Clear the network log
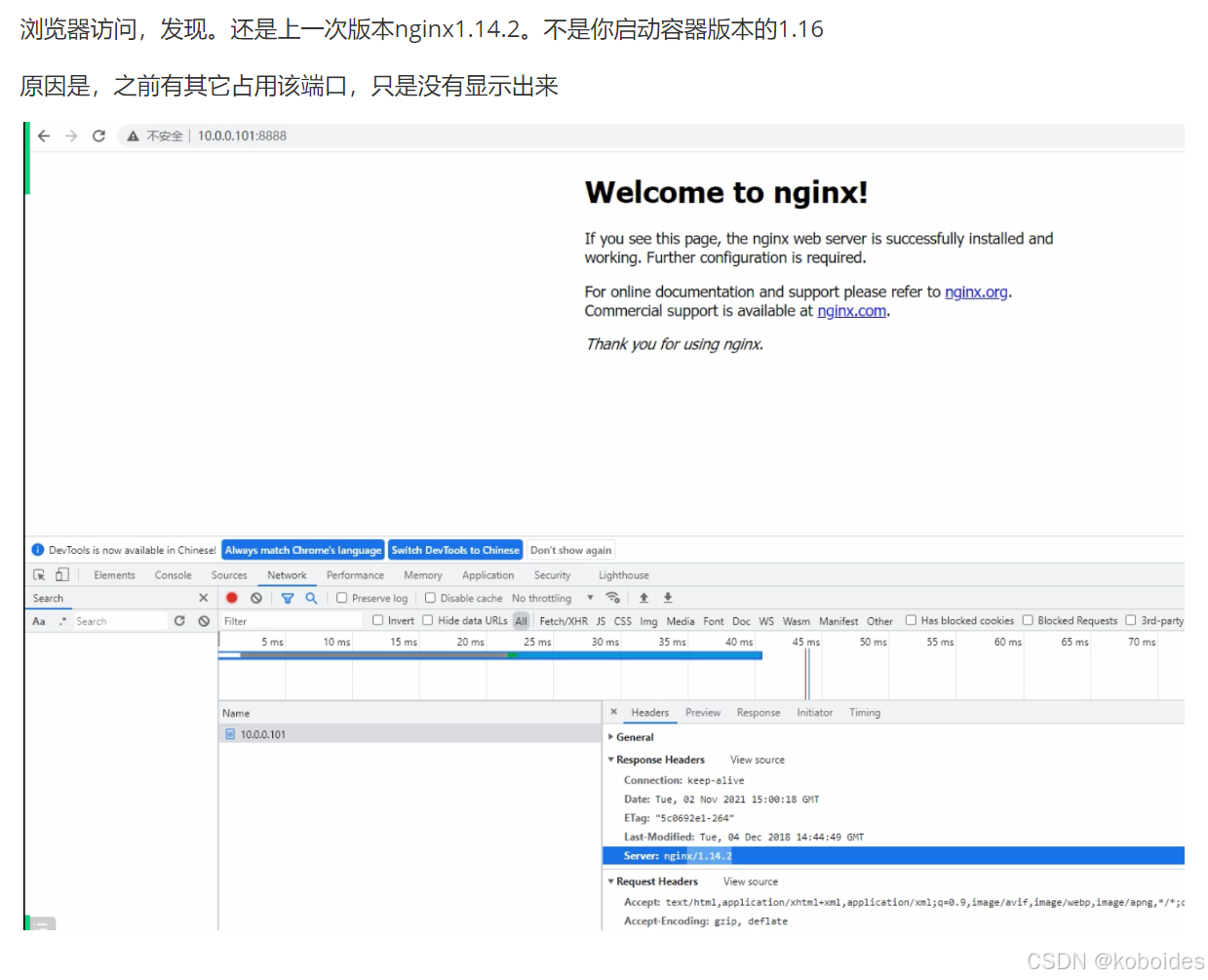Image resolution: width=1208 pixels, height=980 pixels. (256, 598)
